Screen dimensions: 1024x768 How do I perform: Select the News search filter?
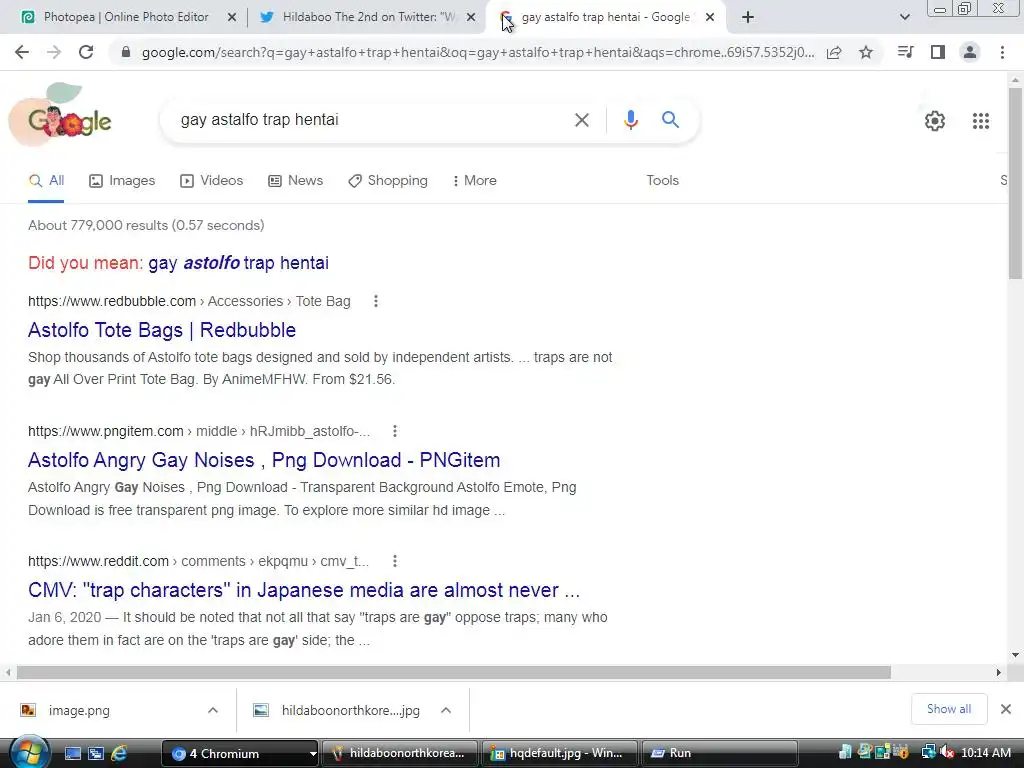point(296,181)
